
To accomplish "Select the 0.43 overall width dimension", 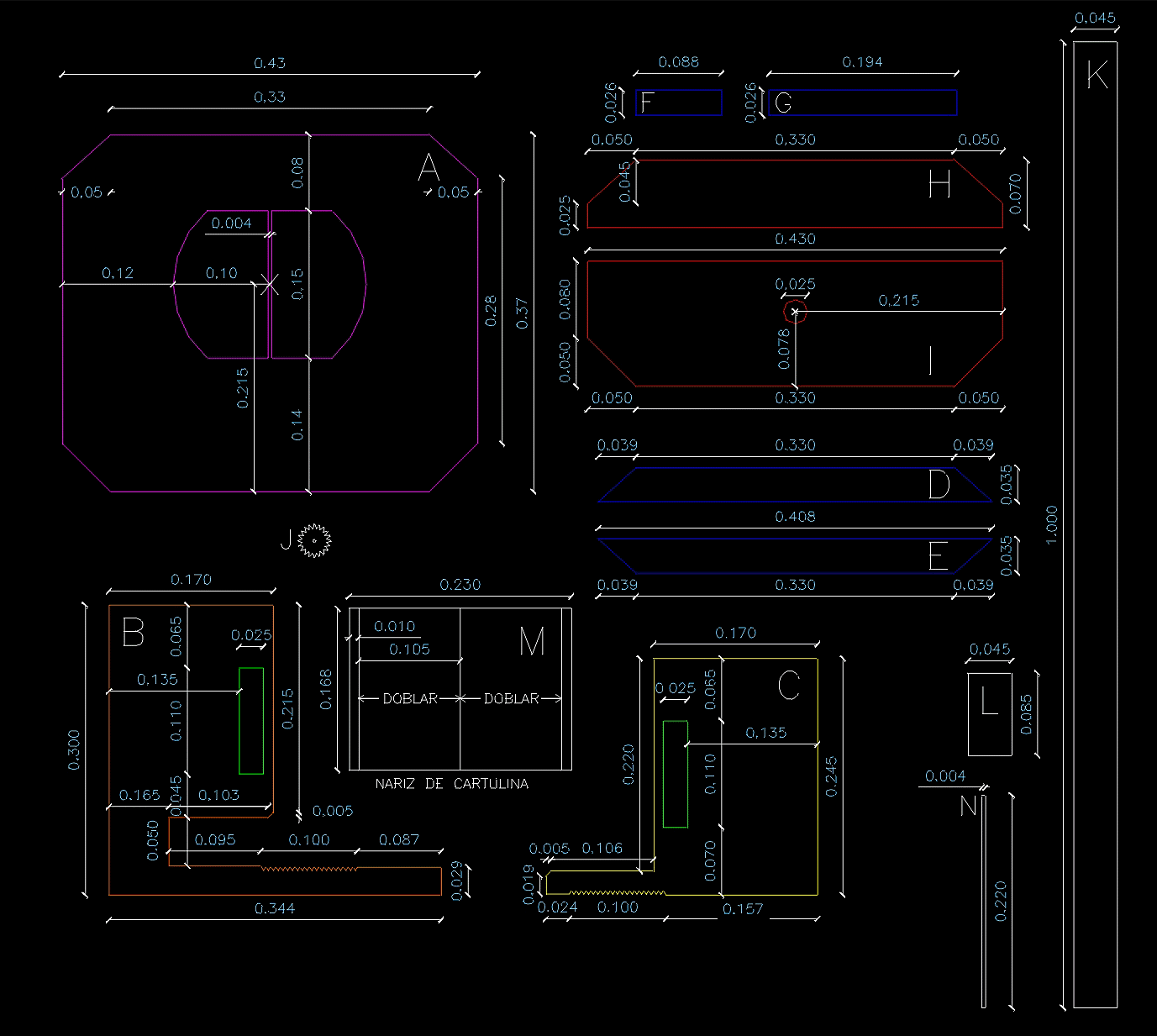I will tap(270, 63).
